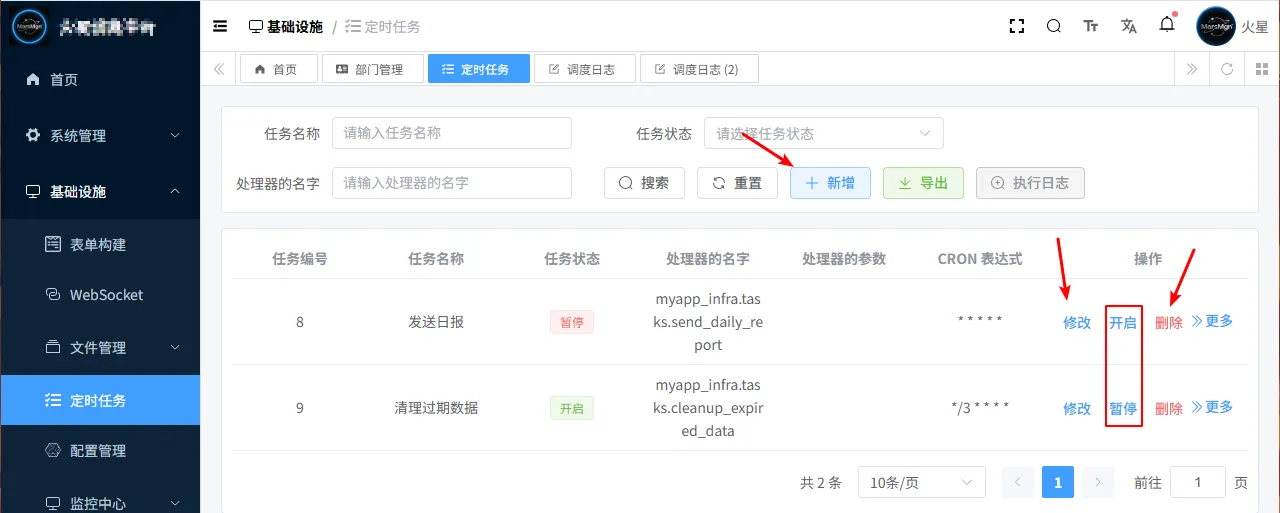Go to next page arrow

pos(1097,482)
